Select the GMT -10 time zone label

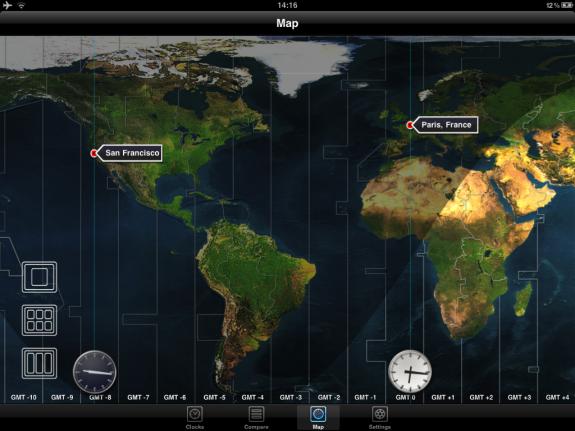pos(23,397)
